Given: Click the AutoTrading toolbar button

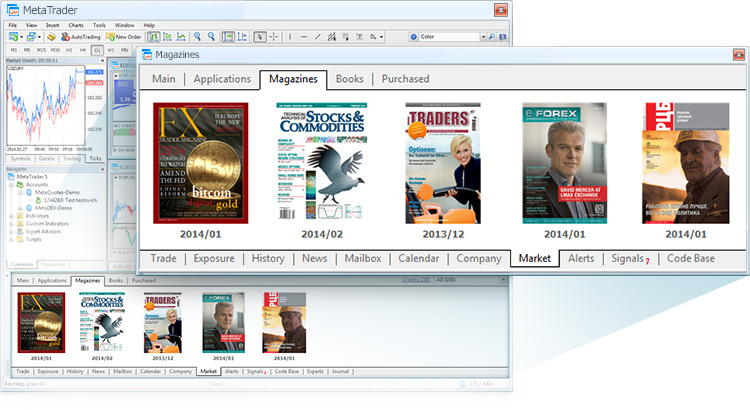Looking at the screenshot, I should click(80, 37).
